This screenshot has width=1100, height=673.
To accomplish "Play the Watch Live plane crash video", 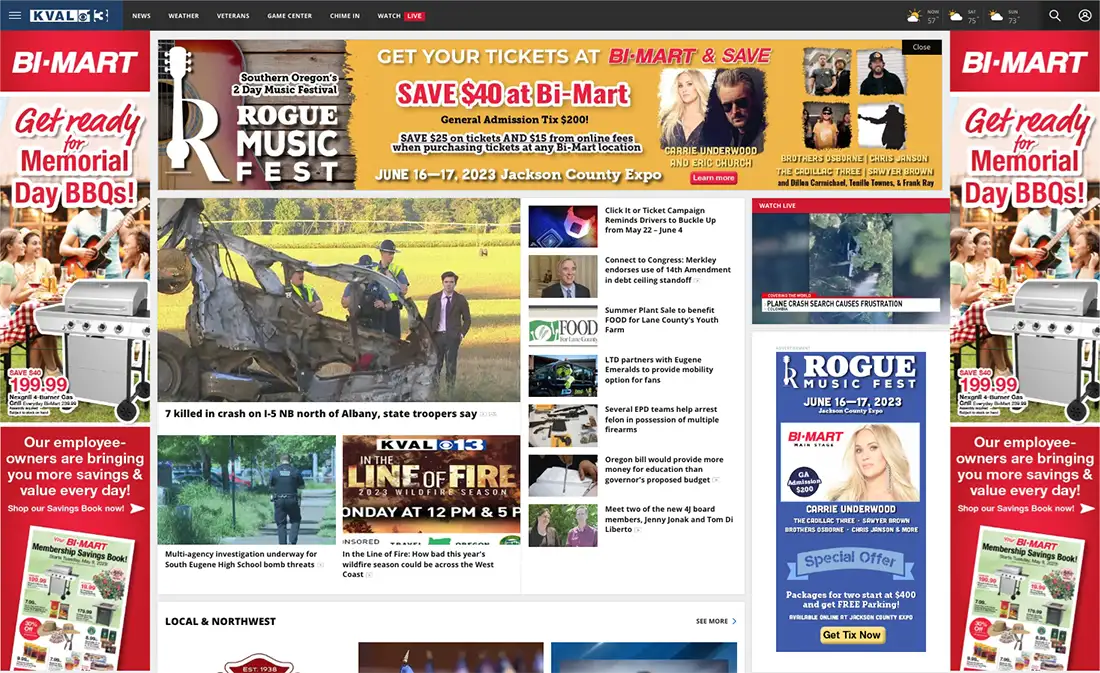I will (851, 268).
